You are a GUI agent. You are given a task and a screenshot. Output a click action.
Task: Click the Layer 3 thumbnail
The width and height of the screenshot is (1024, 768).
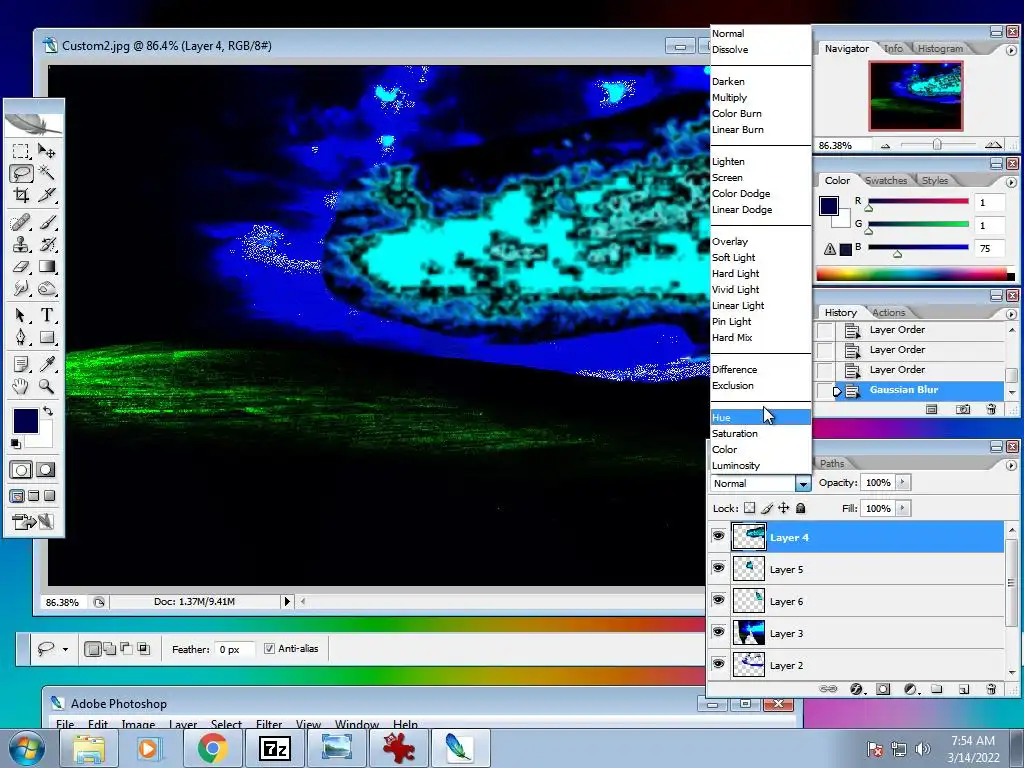(x=748, y=633)
